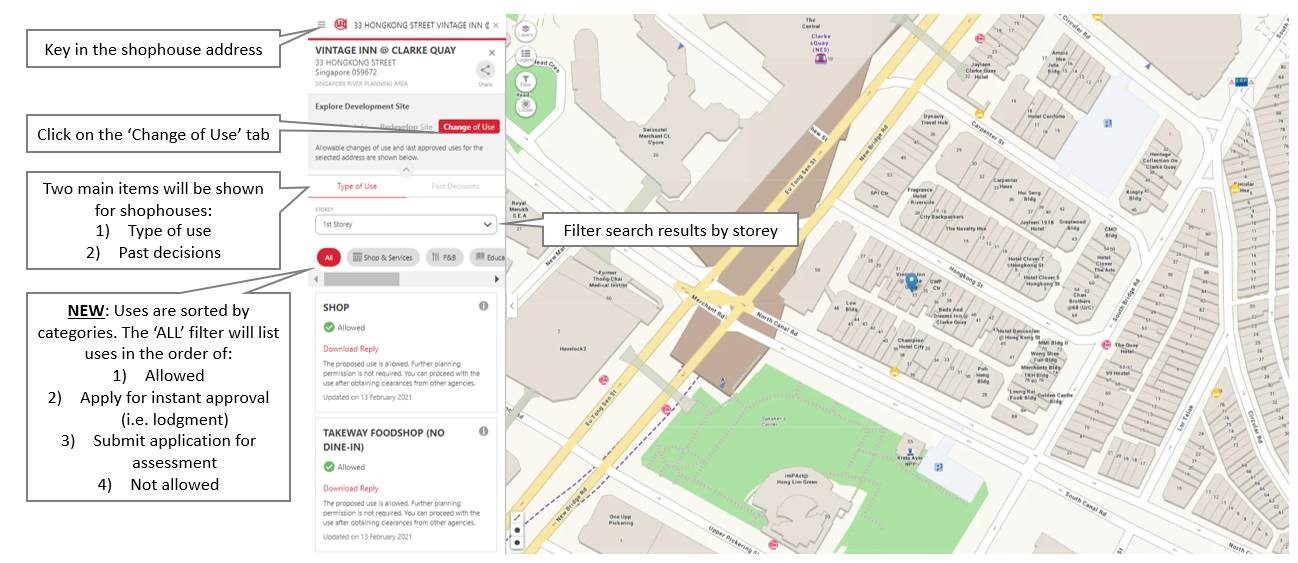Screen dimensions: 1298x563
Task: Click the Dynasty Travel Hub label
Action: click(x=933, y=119)
